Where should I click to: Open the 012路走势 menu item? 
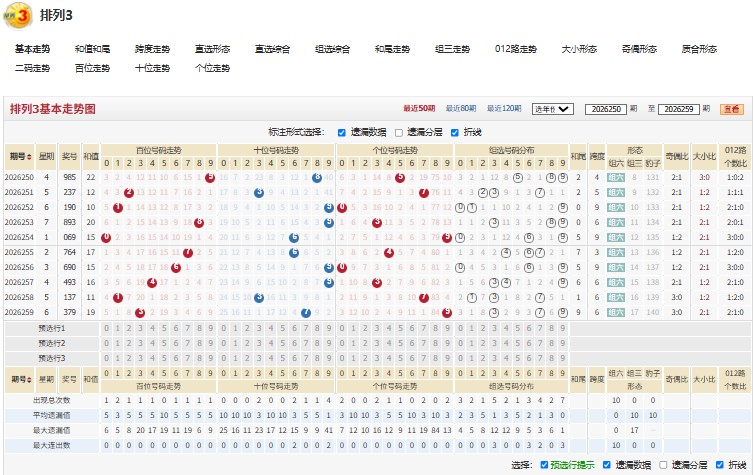[516, 49]
